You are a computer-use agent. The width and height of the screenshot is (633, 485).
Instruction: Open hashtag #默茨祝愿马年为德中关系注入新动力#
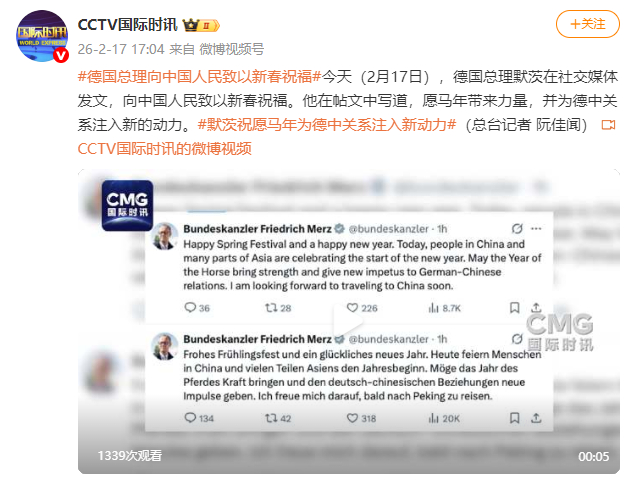click(327, 125)
